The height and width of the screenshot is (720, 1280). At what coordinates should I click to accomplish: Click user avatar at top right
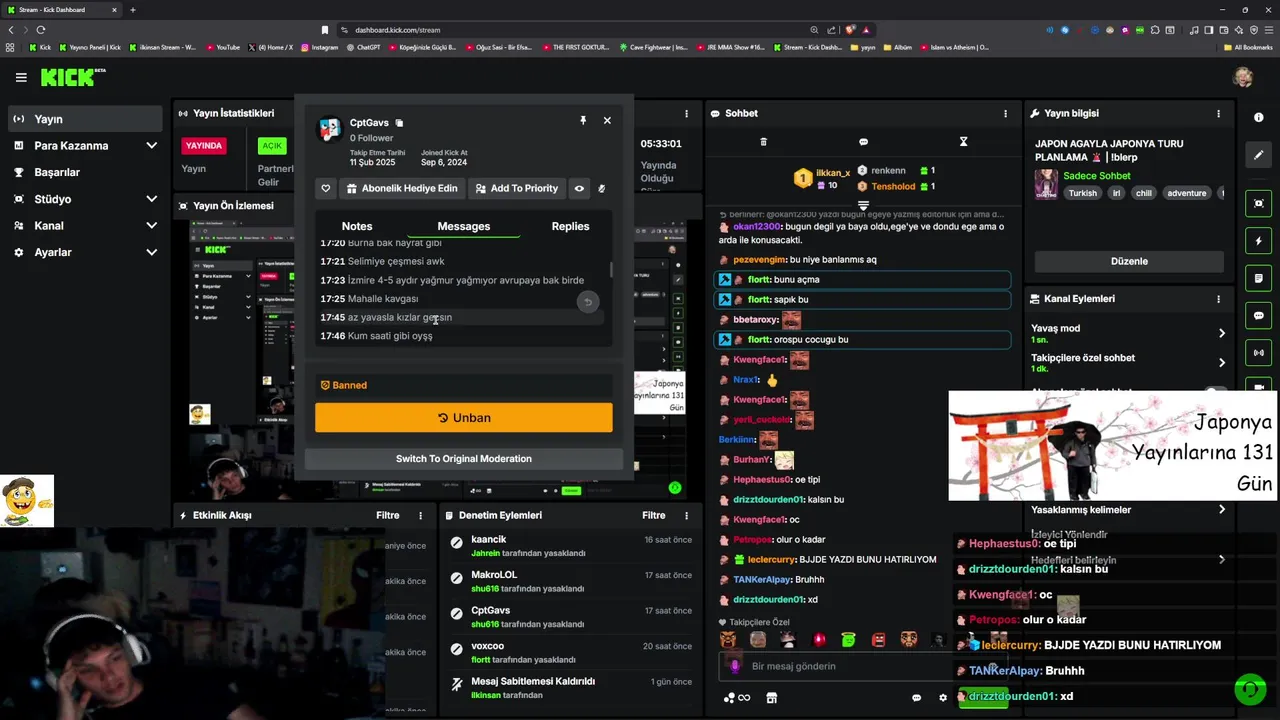click(x=1243, y=77)
